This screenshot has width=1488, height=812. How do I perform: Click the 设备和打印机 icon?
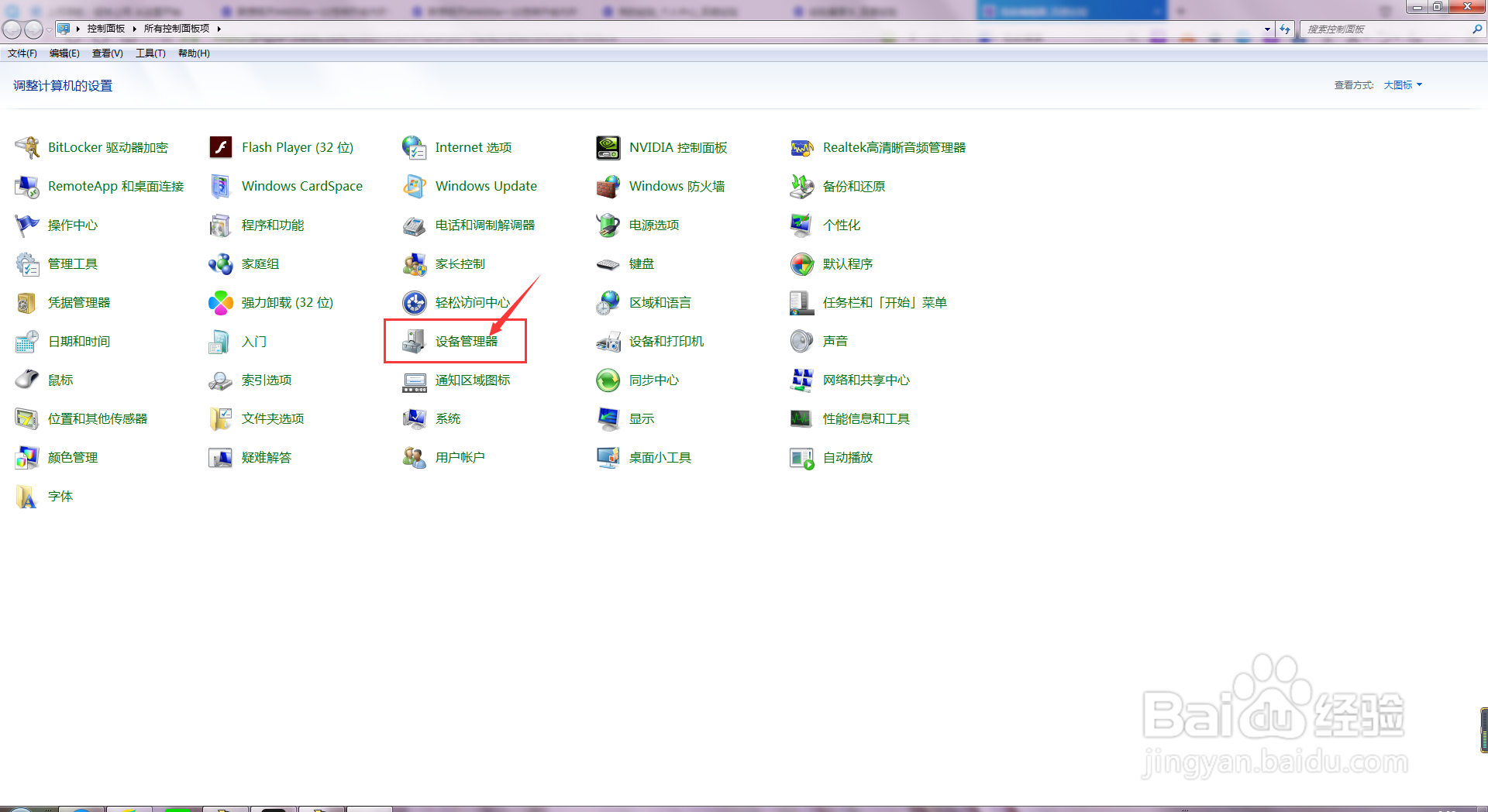[x=608, y=341]
